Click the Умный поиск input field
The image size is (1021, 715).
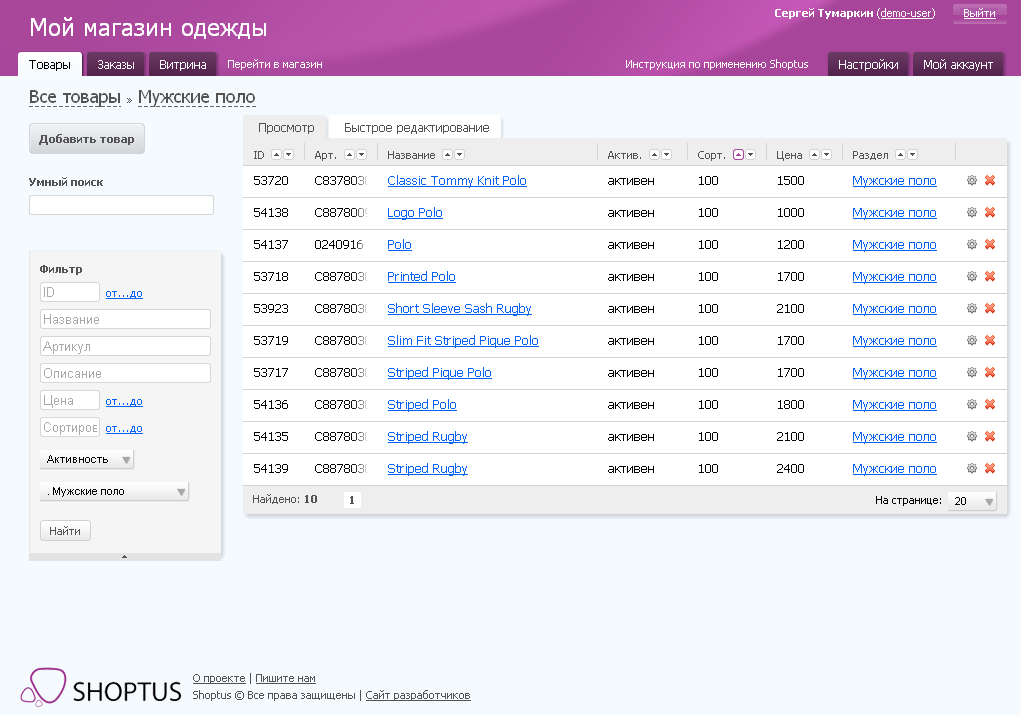click(121, 205)
